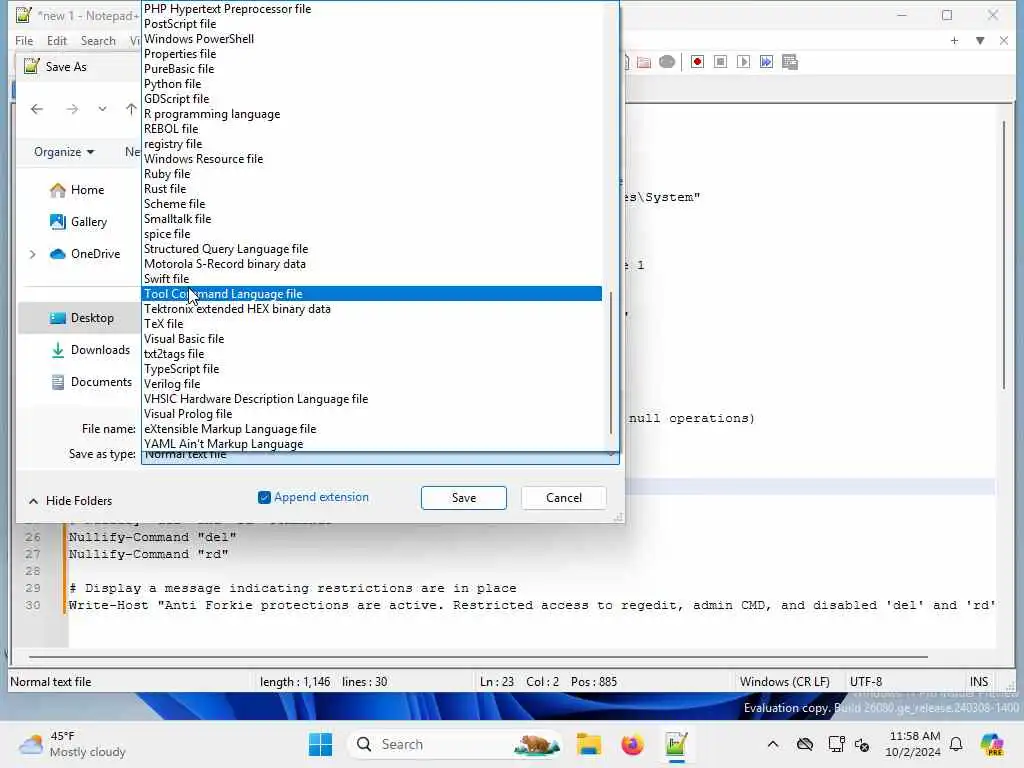Select Tool Command Language file
This screenshot has width=1024, height=768.
point(372,295)
